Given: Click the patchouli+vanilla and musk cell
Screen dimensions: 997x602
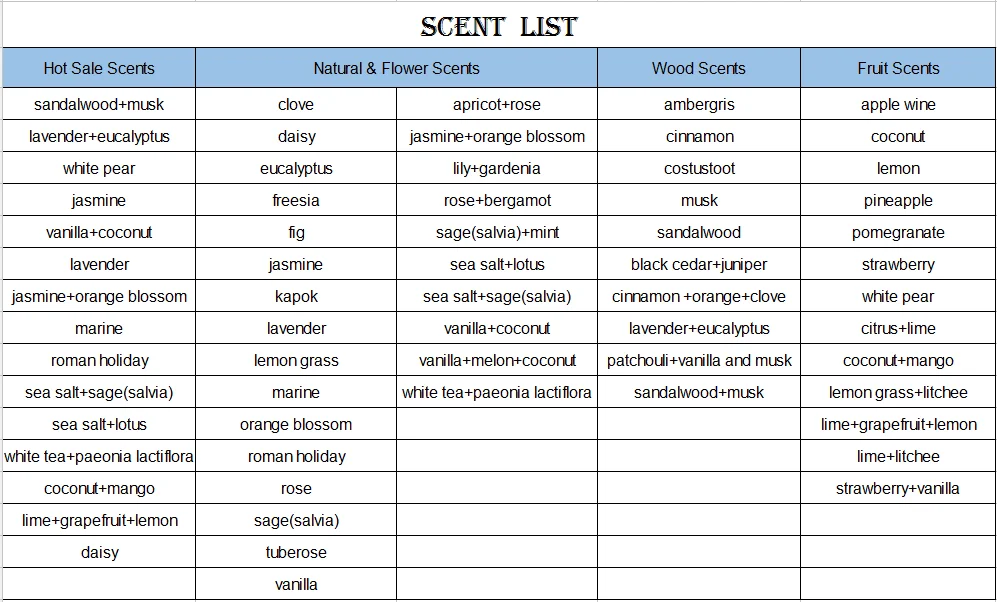Looking at the screenshot, I should tap(699, 360).
